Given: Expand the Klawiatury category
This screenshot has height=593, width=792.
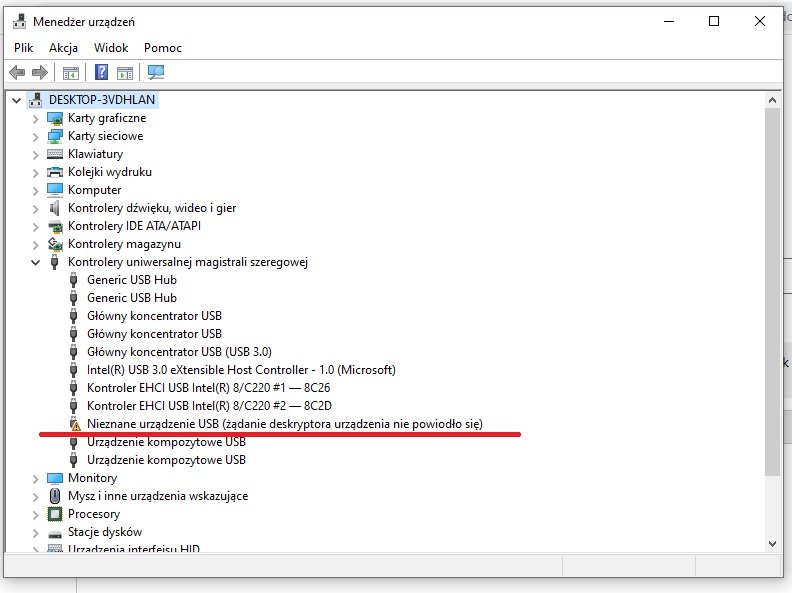Looking at the screenshot, I should coord(35,155).
